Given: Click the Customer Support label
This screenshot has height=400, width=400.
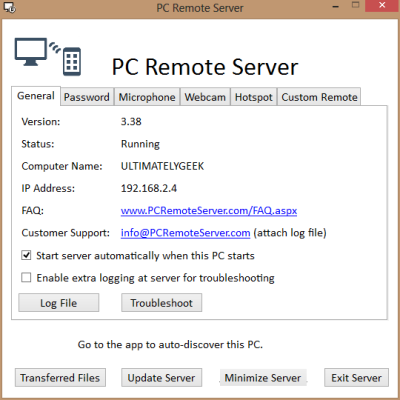Looking at the screenshot, I should tap(66, 233).
